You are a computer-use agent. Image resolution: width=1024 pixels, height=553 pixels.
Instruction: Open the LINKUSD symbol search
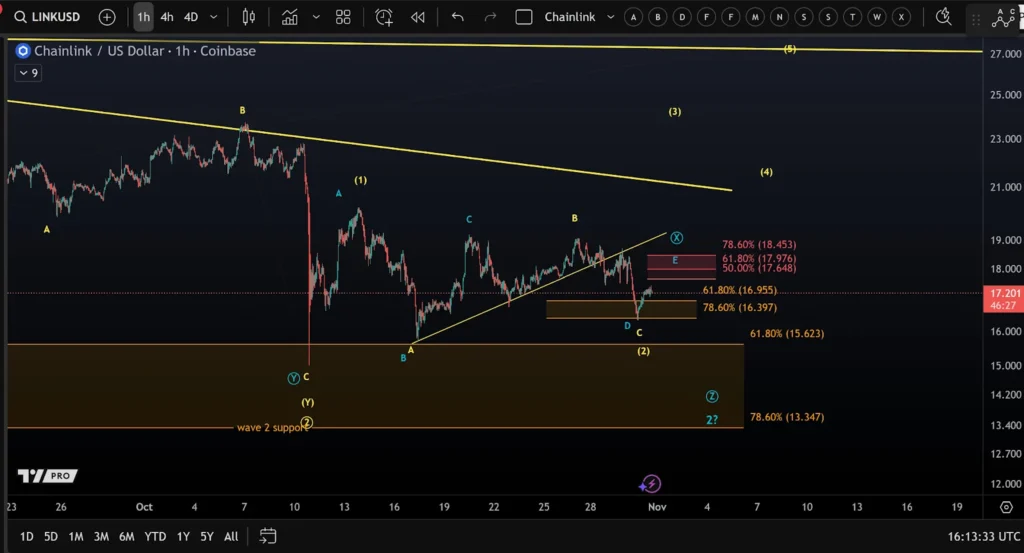[47, 17]
